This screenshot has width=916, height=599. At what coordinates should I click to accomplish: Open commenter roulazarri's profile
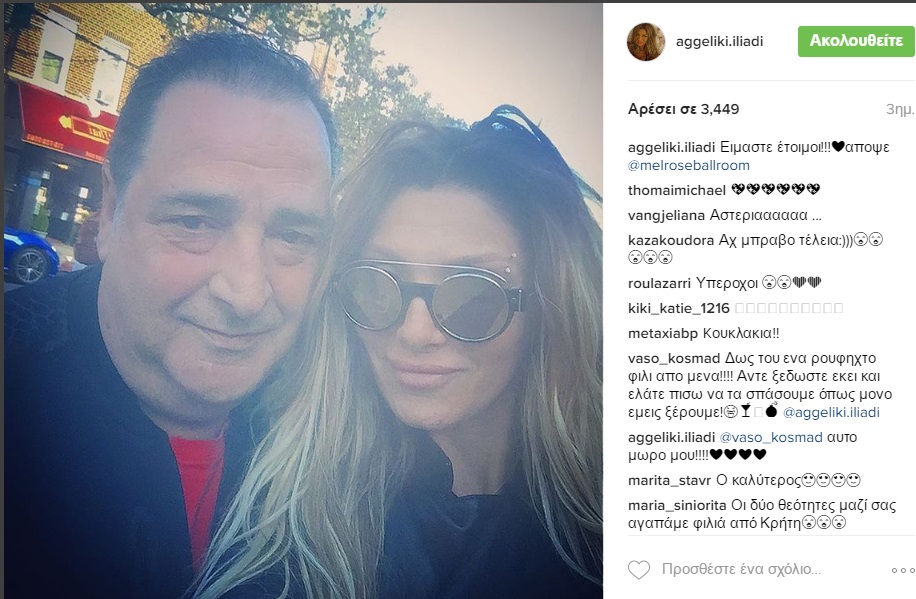click(x=659, y=283)
